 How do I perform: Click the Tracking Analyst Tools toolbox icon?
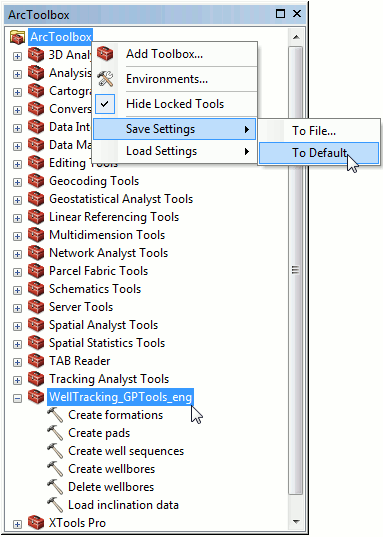coord(36,379)
